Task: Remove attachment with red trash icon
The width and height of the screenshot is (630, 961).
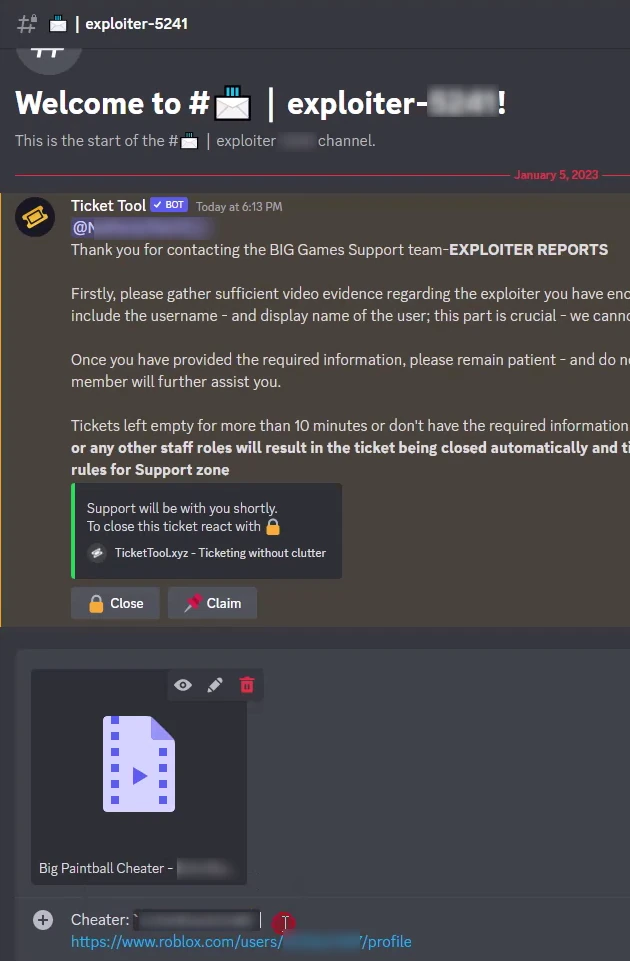Action: click(x=247, y=685)
